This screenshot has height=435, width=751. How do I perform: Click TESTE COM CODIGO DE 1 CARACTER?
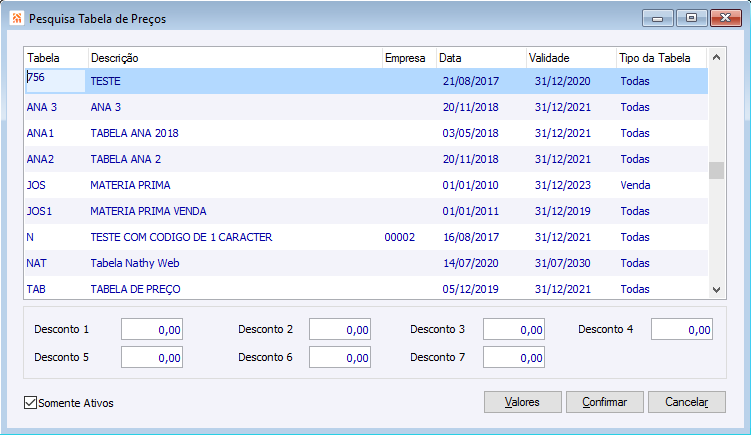click(x=181, y=237)
